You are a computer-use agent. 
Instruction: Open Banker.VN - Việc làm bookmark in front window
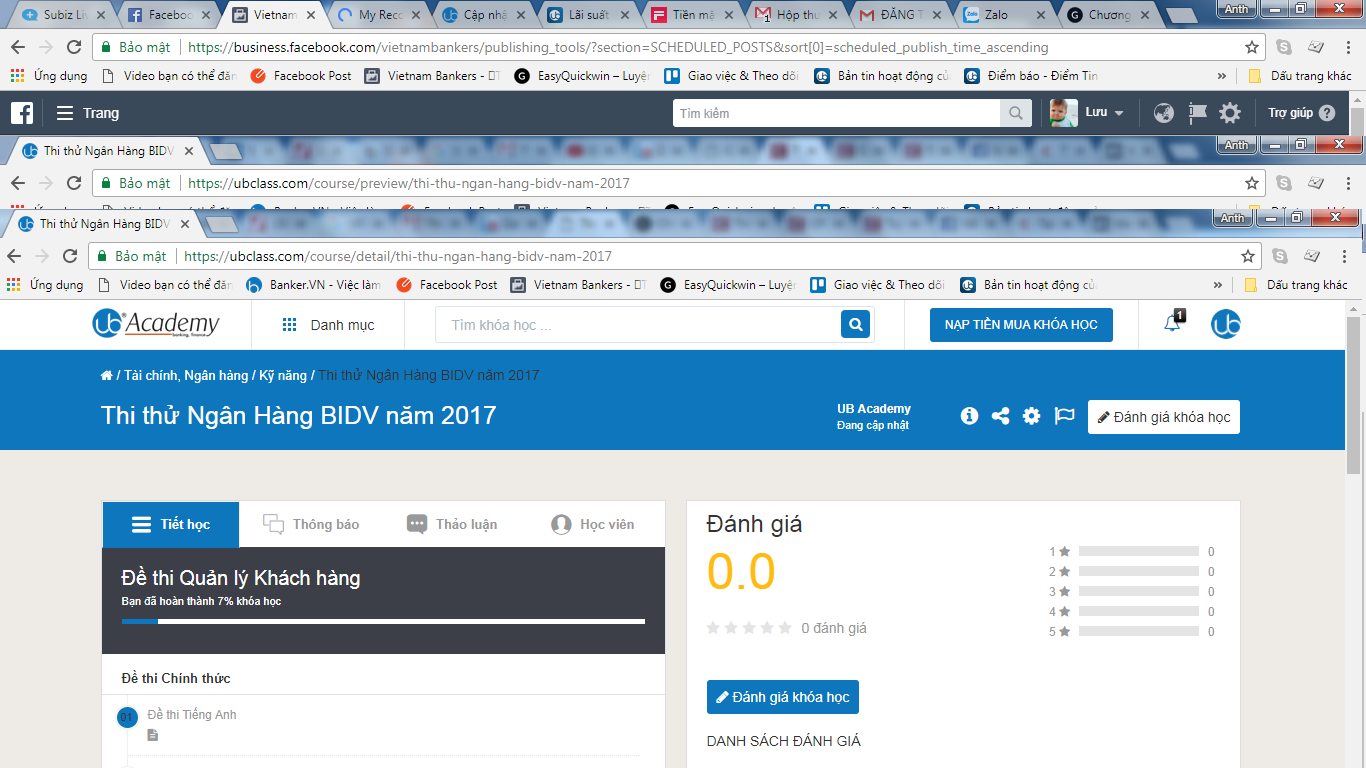[x=313, y=285]
